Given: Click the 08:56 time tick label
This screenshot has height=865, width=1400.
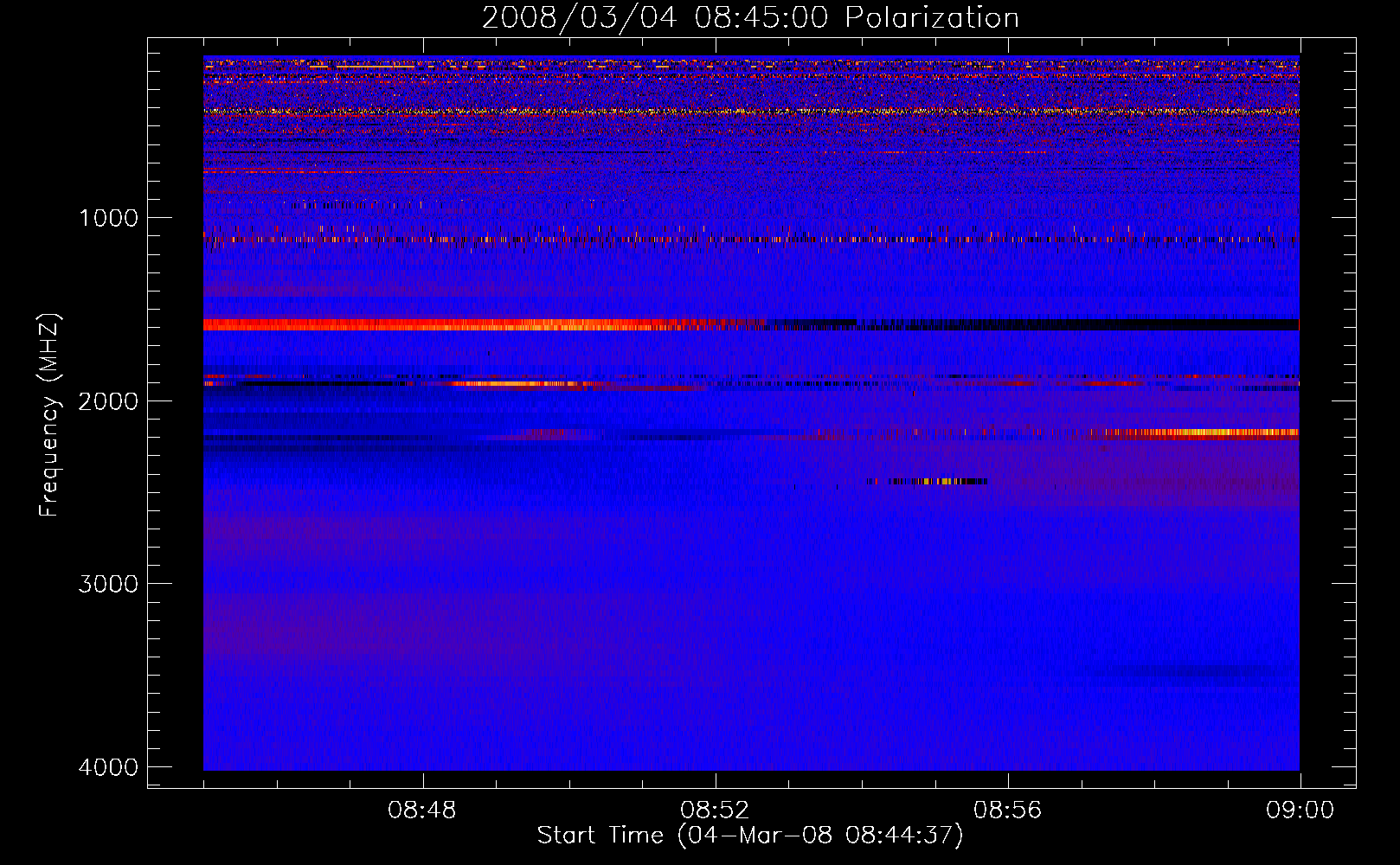Looking at the screenshot, I should point(1007,811).
